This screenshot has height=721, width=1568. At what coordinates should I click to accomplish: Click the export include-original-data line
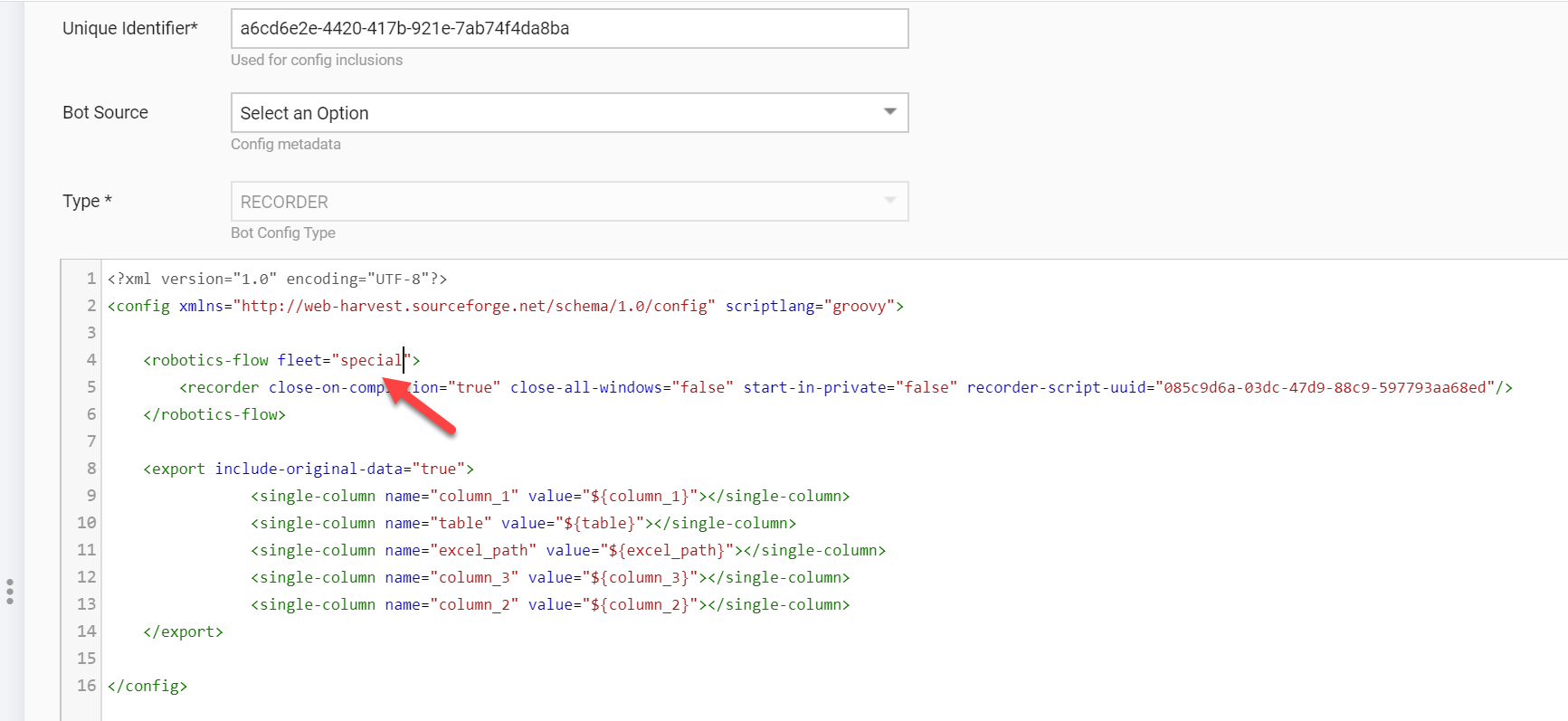point(309,469)
